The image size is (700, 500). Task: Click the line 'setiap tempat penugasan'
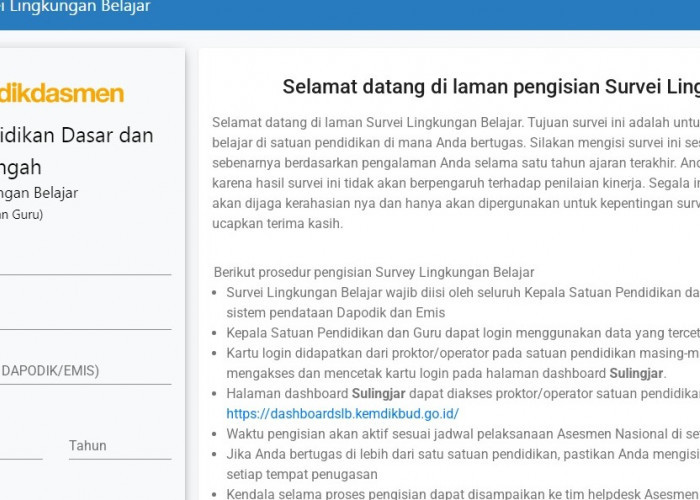click(x=302, y=474)
